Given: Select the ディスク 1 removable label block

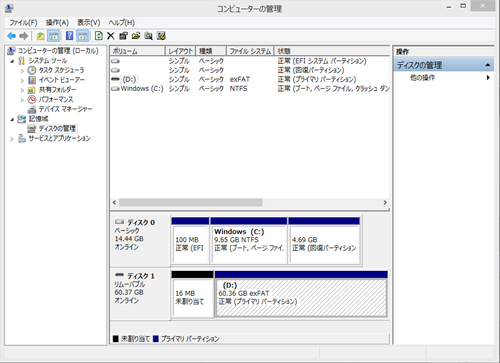Looking at the screenshot, I should pyautogui.click(x=140, y=293).
